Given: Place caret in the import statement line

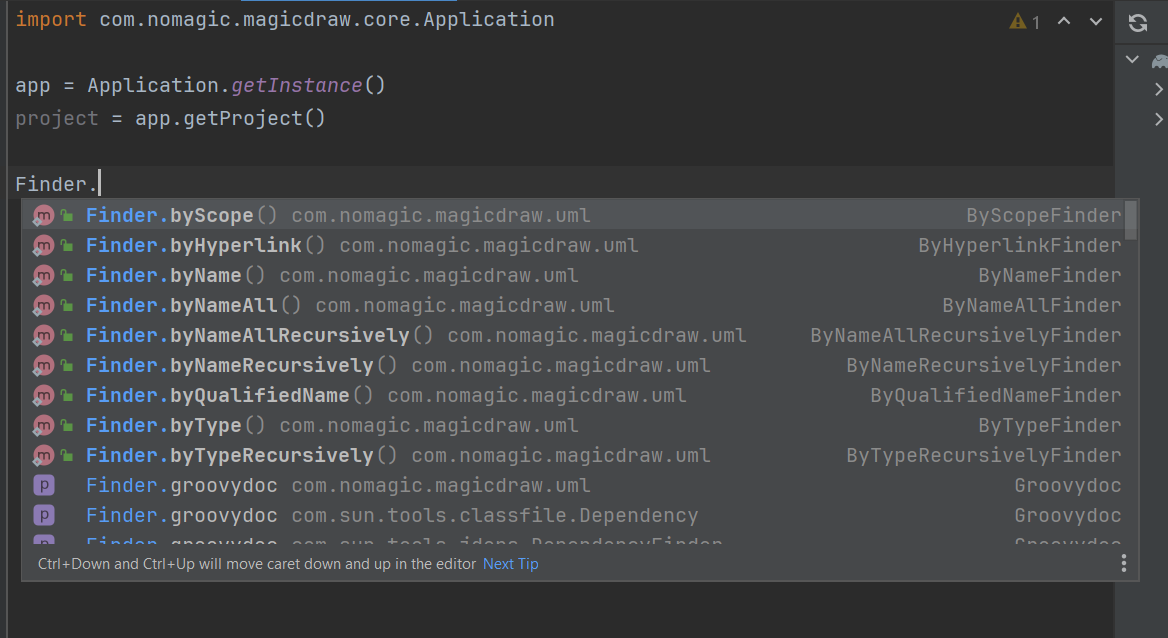Looking at the screenshot, I should pos(285,19).
